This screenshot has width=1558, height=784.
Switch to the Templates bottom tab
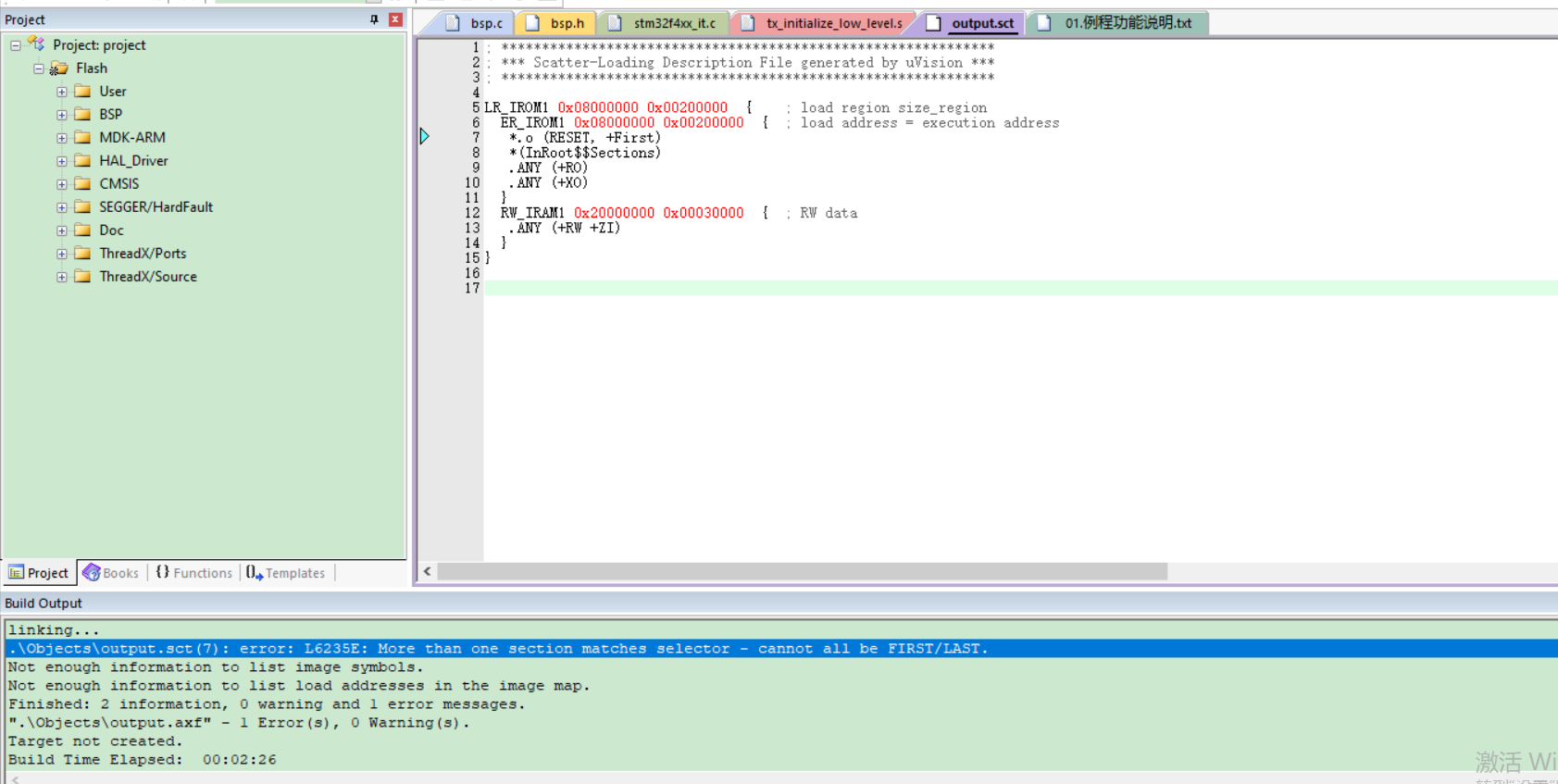coord(286,573)
